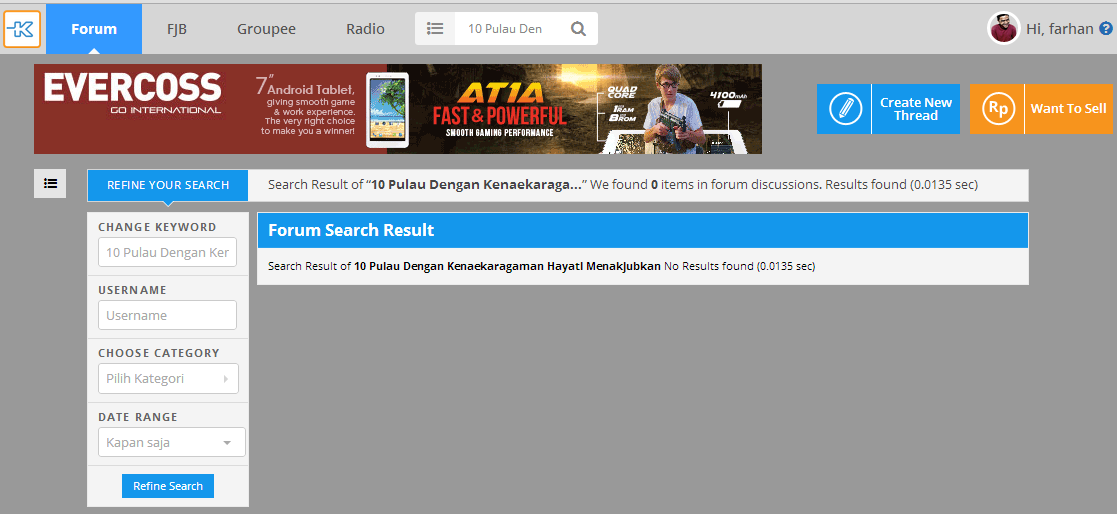
Task: Open farhan's profile avatar
Action: (1004, 28)
